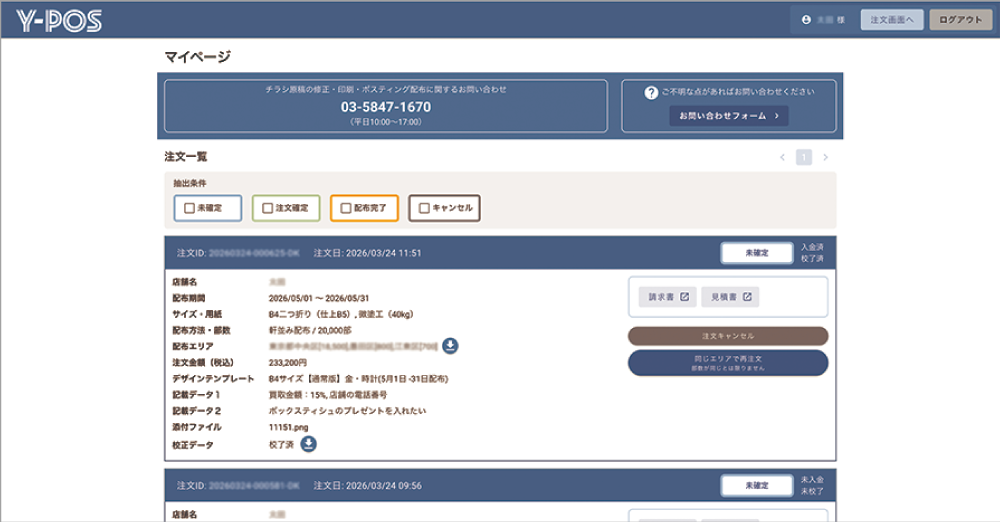Click the question mark help icon
The width and height of the screenshot is (1000, 522).
pyautogui.click(x=651, y=93)
